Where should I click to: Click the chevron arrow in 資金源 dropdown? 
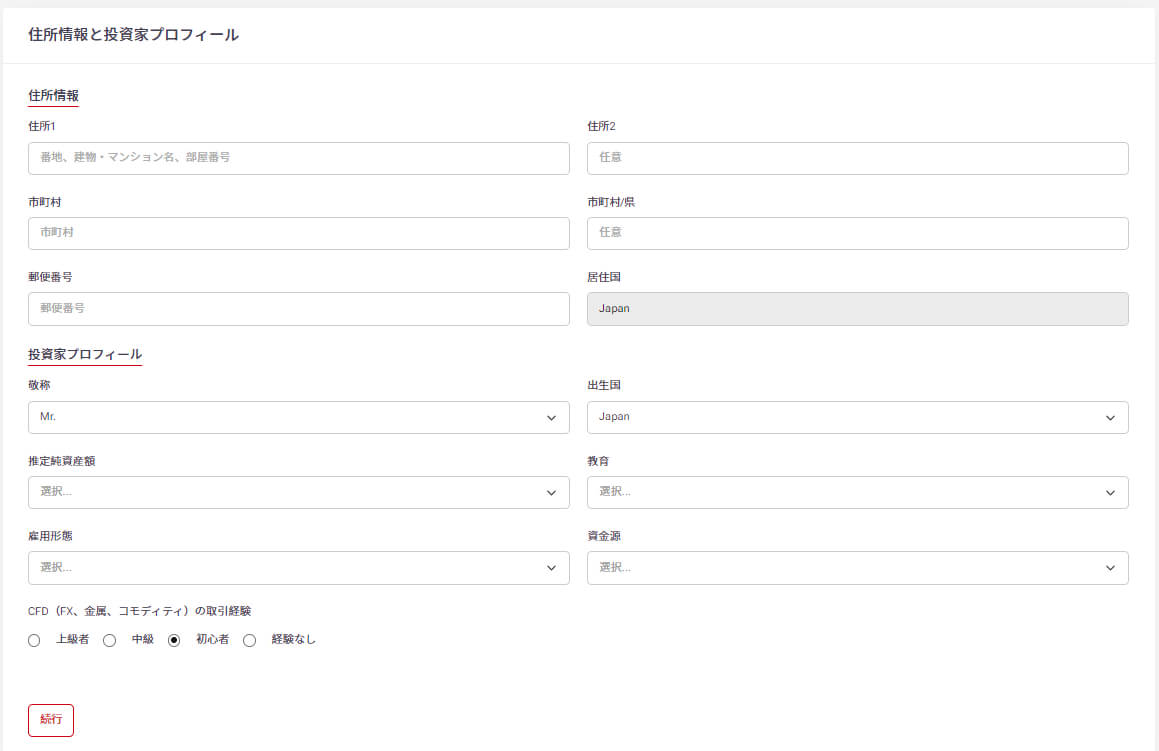click(1110, 568)
